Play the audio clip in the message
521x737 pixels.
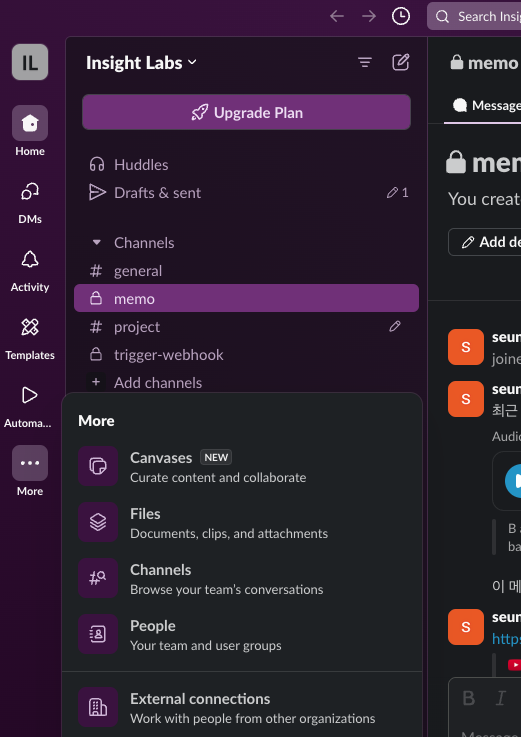pos(513,481)
